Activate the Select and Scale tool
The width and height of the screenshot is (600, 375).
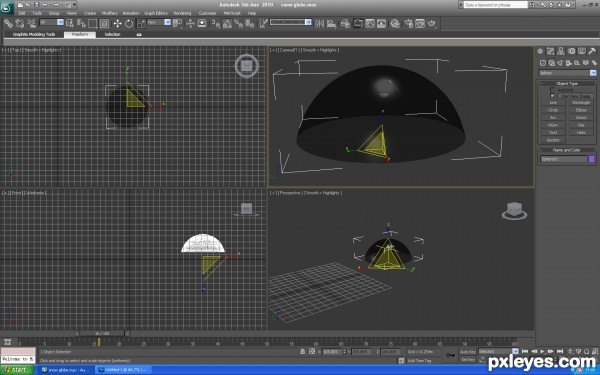141,24
